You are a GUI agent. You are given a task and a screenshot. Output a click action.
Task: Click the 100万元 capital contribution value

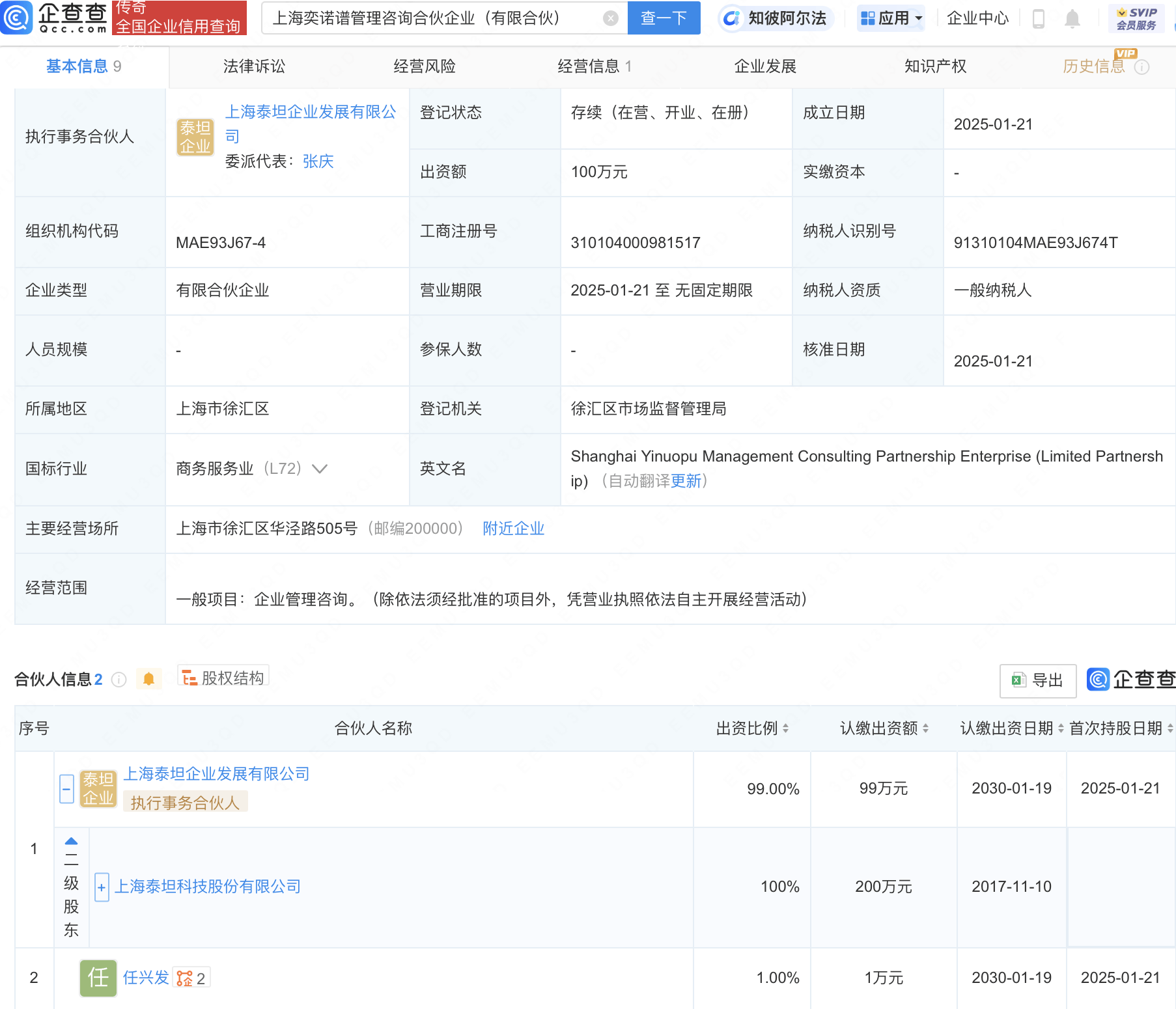599,172
